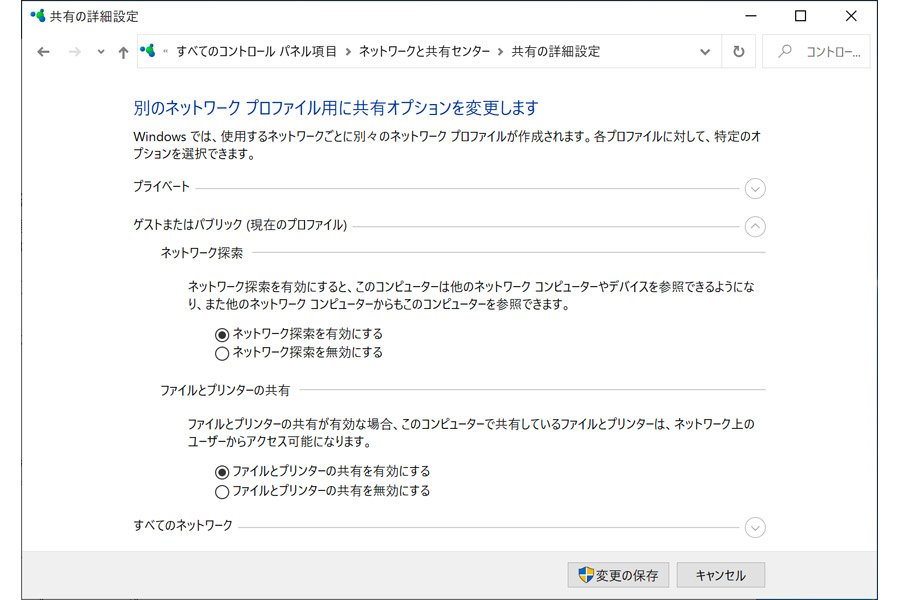Select ファイルとプリンターの共有を無効にする option

click(222, 491)
